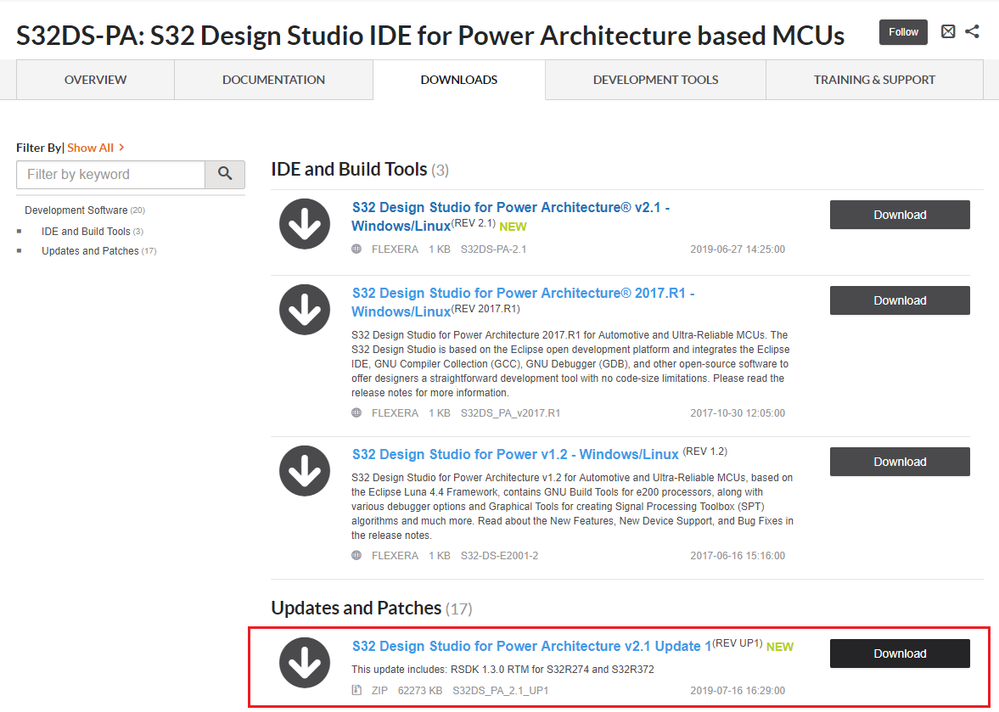
Task: Click date 2019-07-16 16:29:00
Action: pyautogui.click(x=738, y=690)
